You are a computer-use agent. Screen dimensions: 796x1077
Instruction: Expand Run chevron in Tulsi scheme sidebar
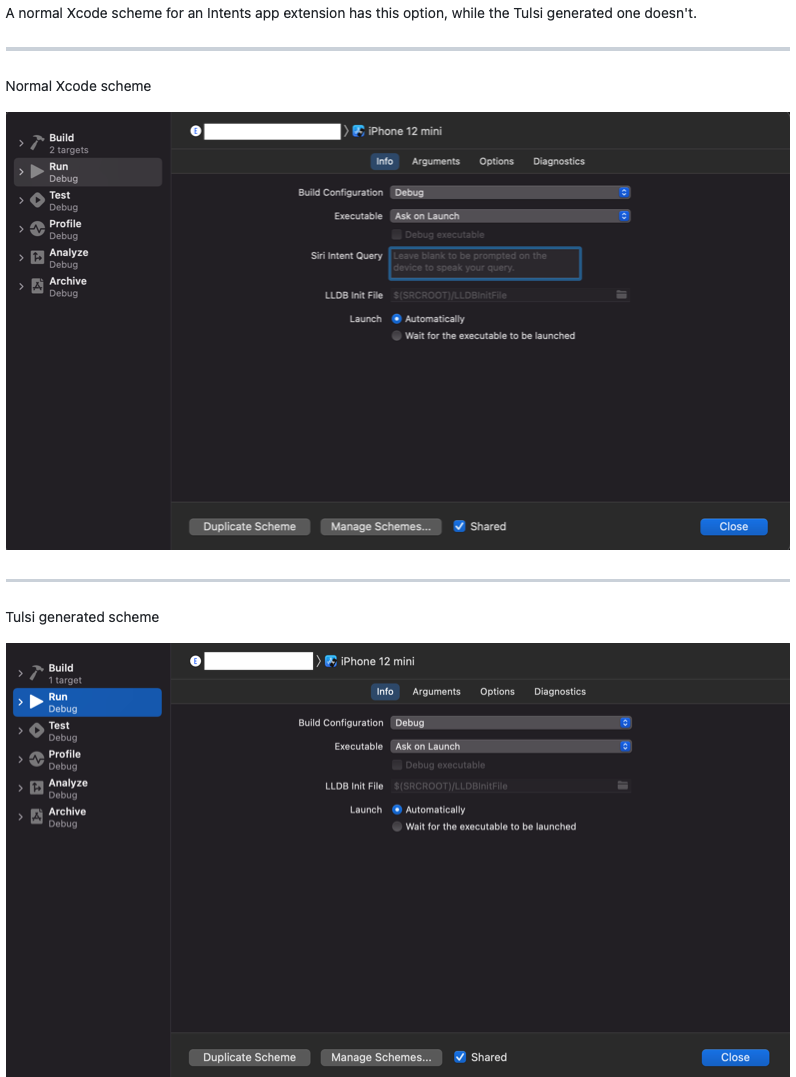(x=21, y=702)
